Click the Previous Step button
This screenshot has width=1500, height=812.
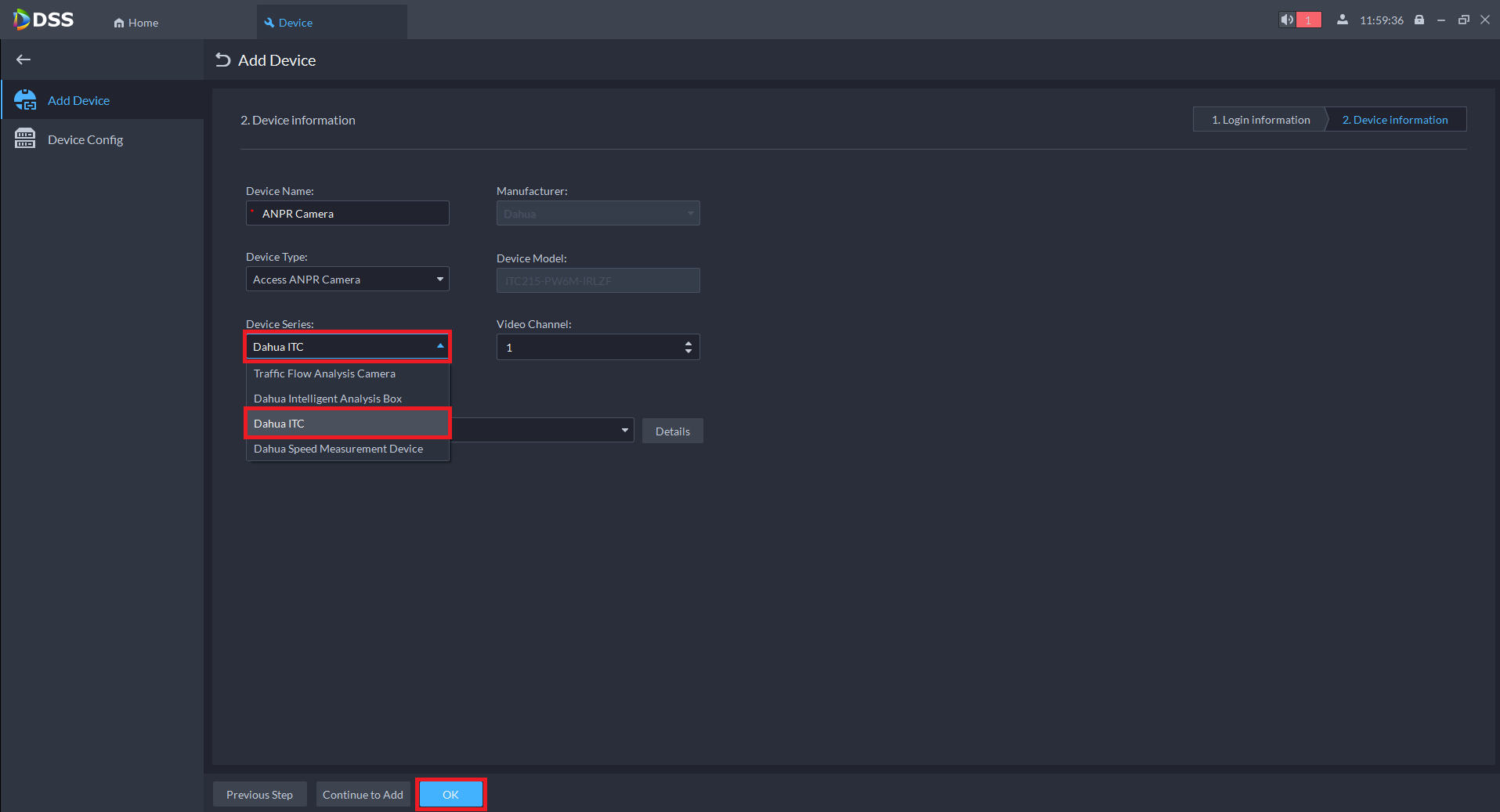(260, 795)
